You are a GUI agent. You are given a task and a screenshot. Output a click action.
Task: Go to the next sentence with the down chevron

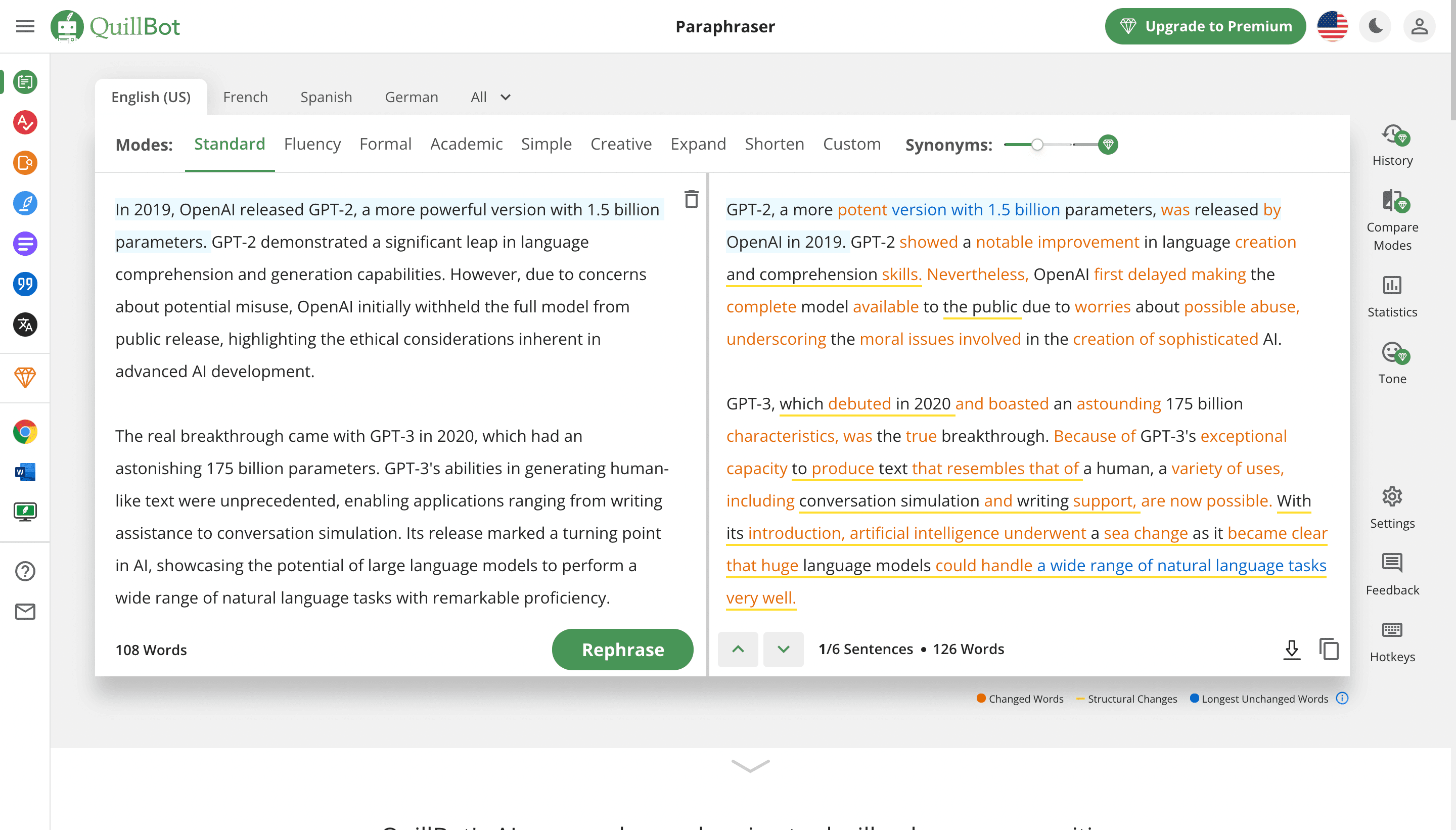[783, 650]
